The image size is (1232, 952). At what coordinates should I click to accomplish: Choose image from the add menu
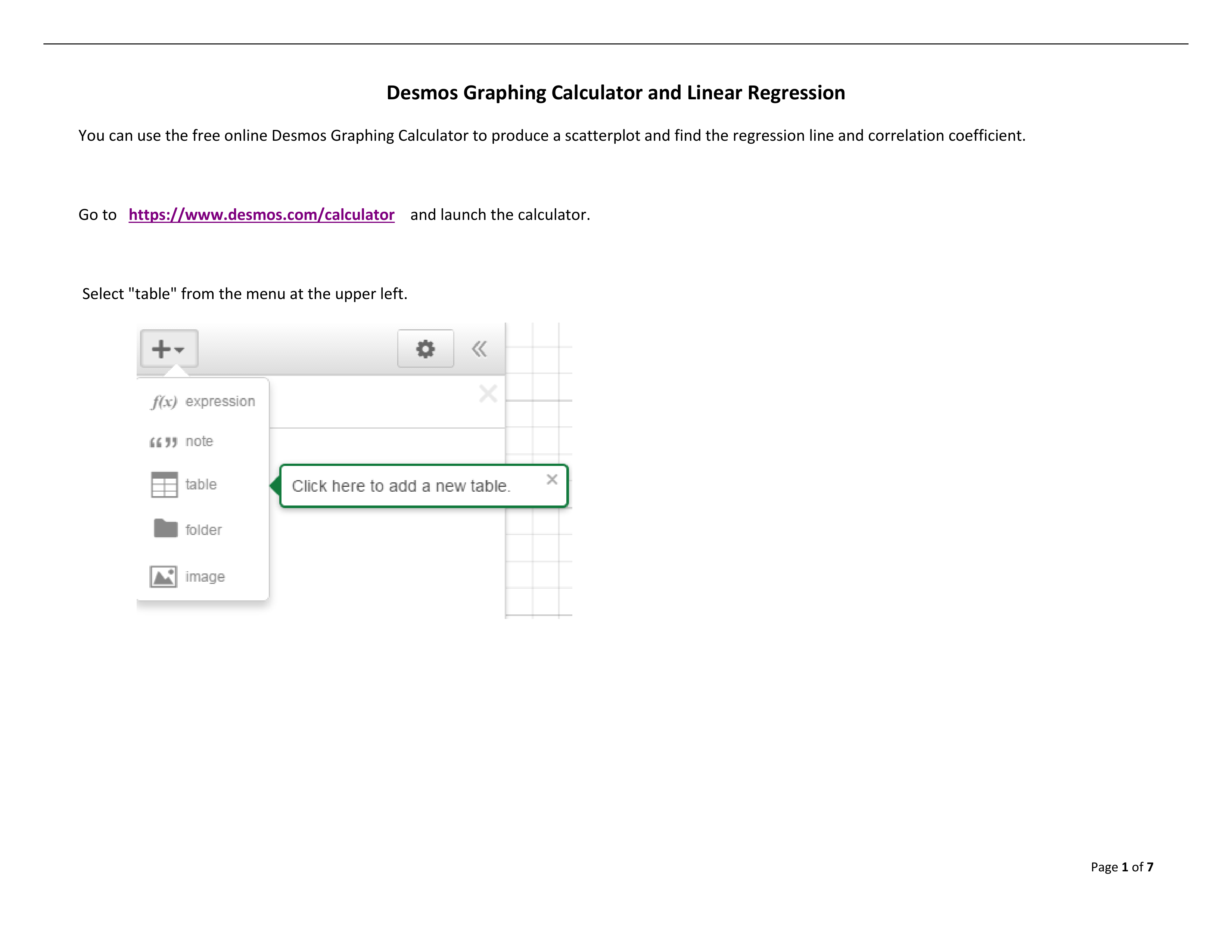(x=187, y=576)
